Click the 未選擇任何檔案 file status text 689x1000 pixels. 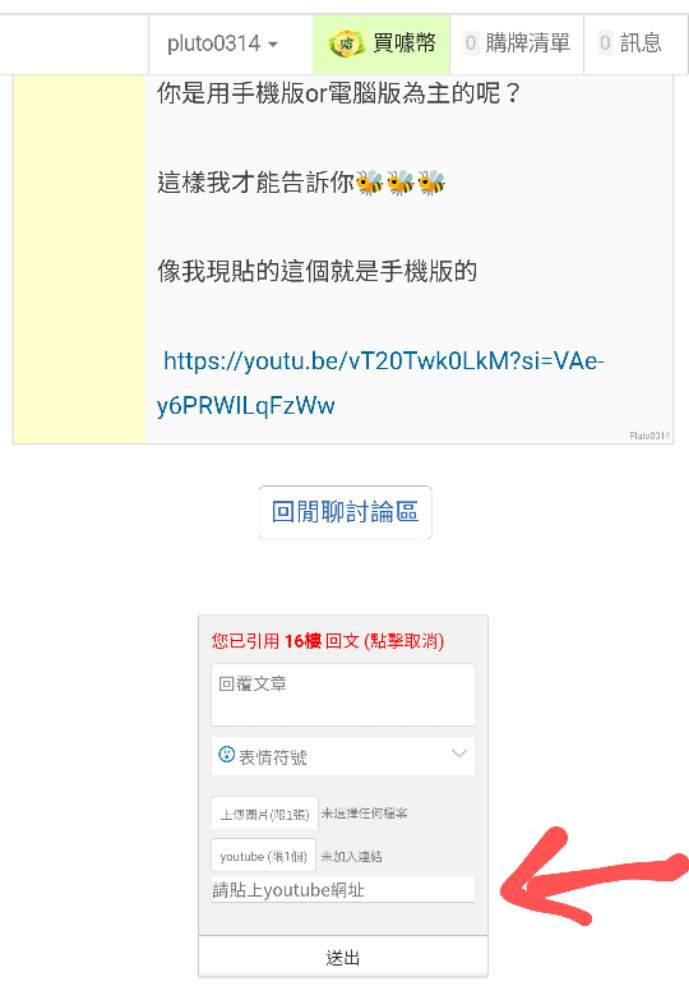[x=364, y=813]
